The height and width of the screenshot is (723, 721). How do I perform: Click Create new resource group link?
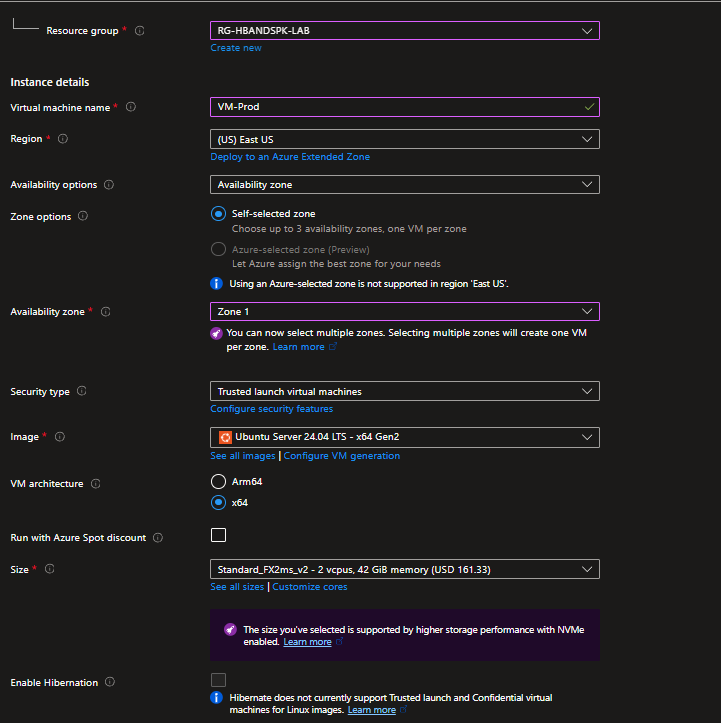tap(236, 48)
